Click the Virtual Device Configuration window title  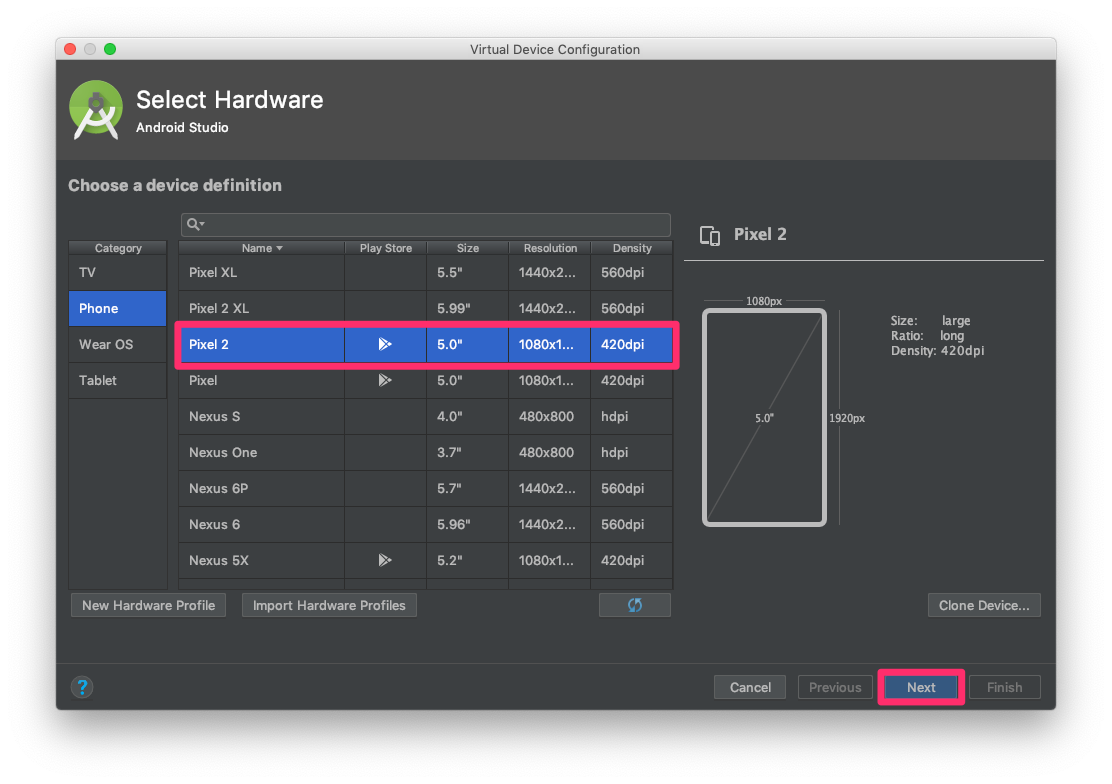tap(555, 49)
